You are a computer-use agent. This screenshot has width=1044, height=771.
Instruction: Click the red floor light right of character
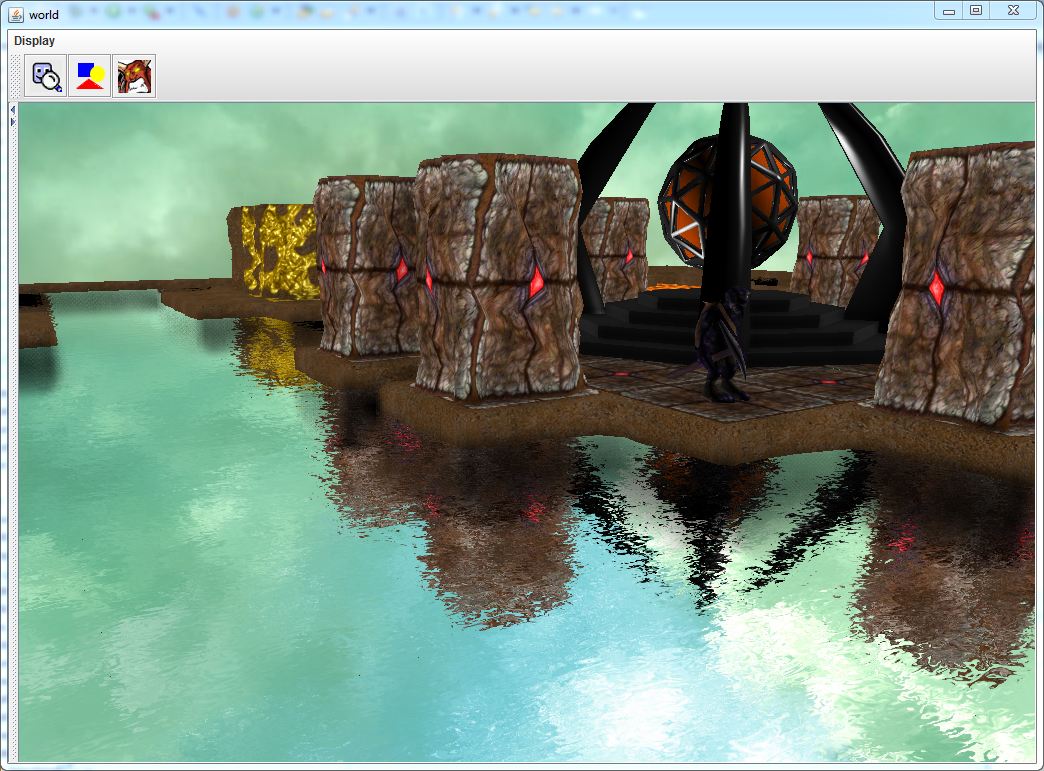click(828, 381)
